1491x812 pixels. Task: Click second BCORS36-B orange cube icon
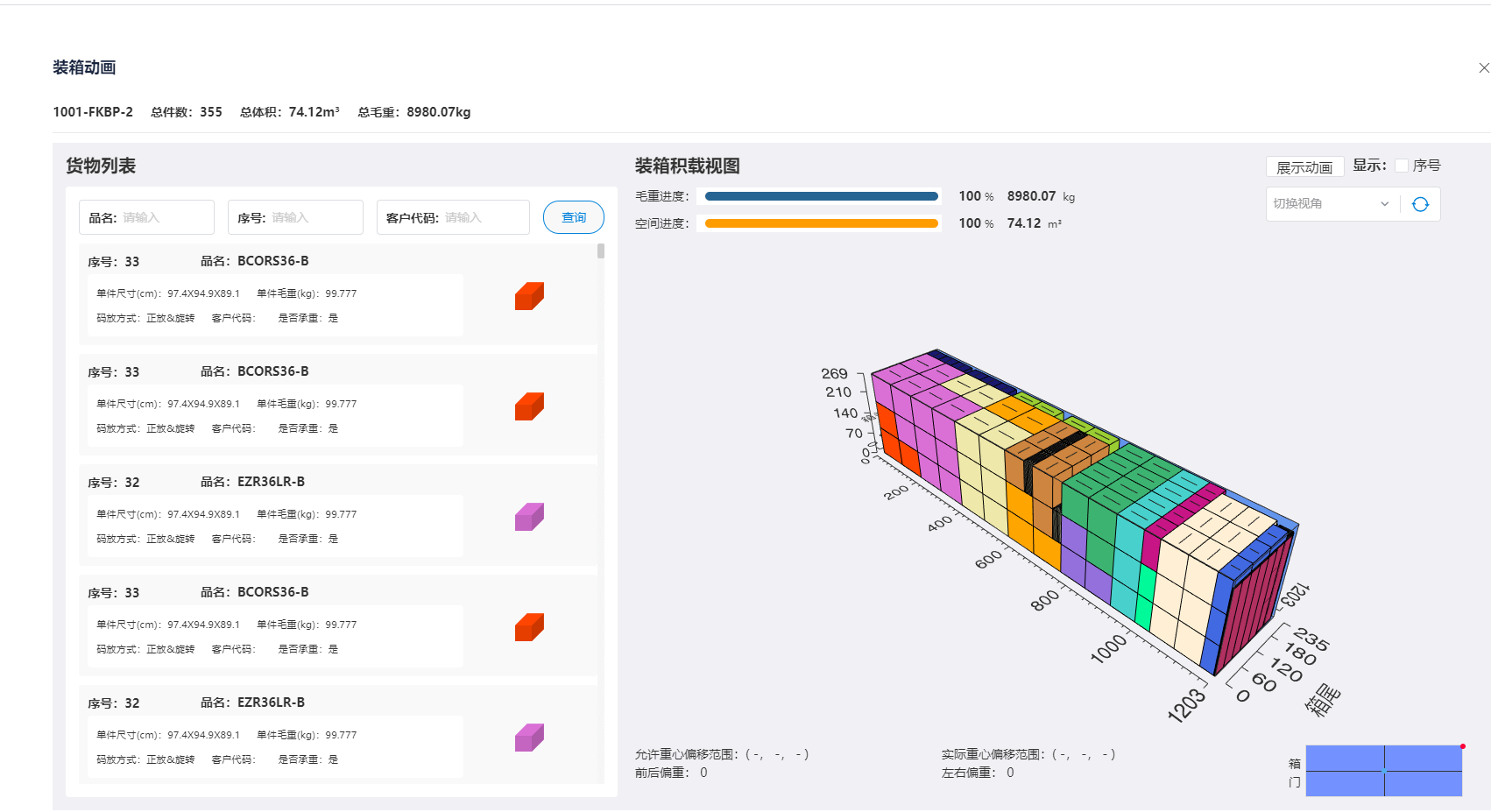click(x=529, y=406)
